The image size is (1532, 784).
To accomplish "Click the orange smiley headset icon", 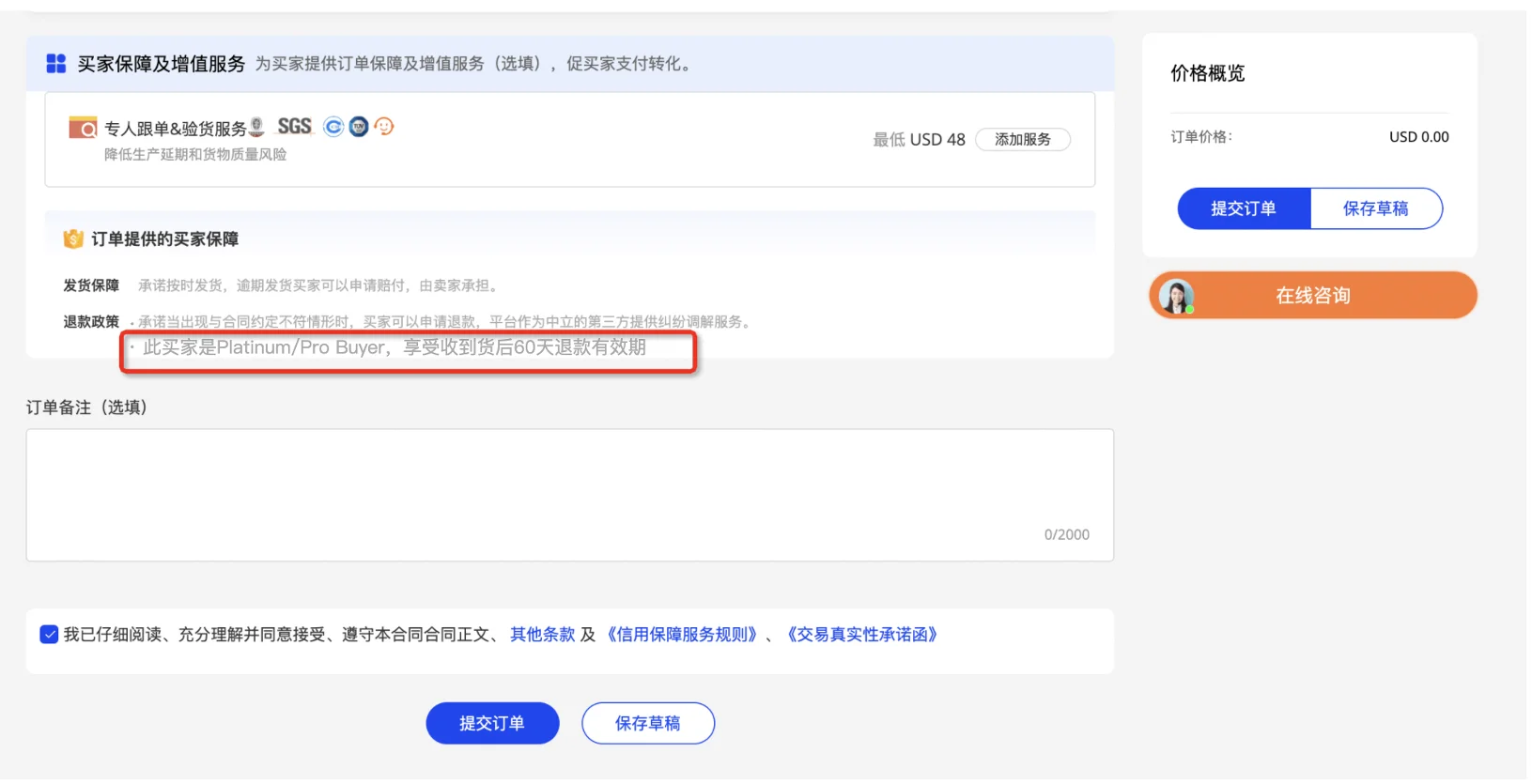I will coord(384,127).
